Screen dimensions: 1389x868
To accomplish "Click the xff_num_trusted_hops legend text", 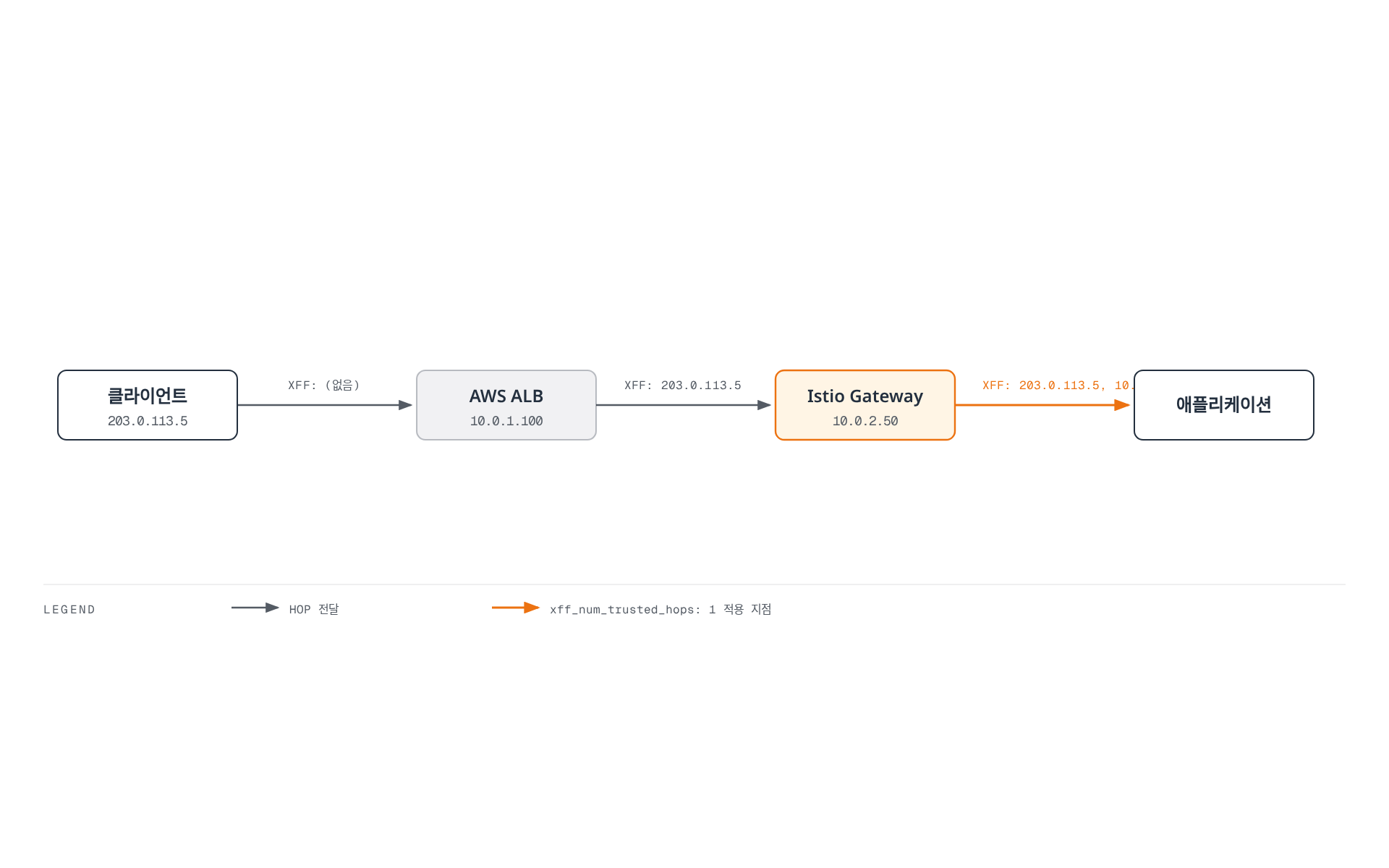I will coord(660,609).
